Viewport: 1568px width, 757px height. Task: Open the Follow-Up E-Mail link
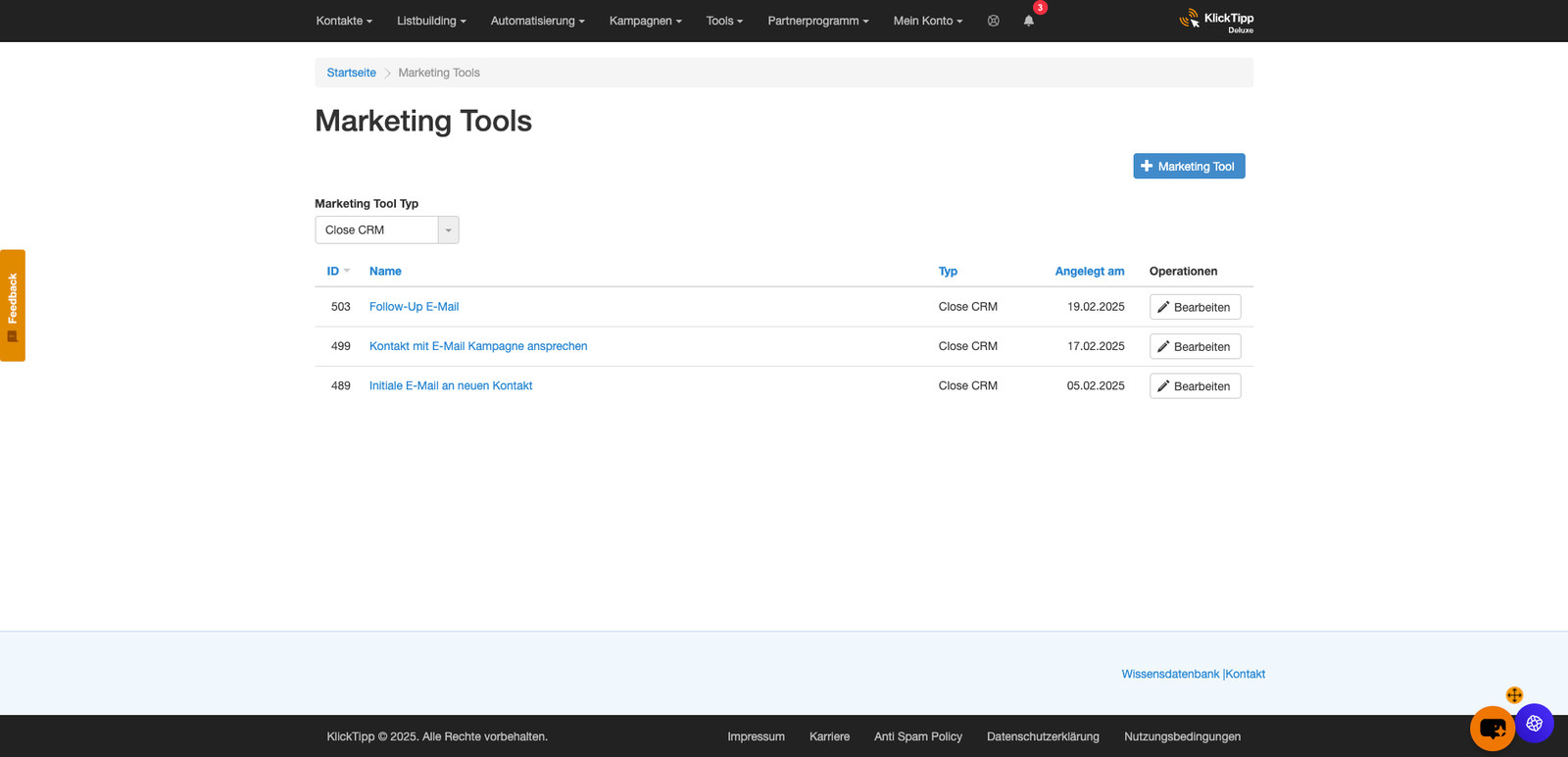click(x=414, y=307)
